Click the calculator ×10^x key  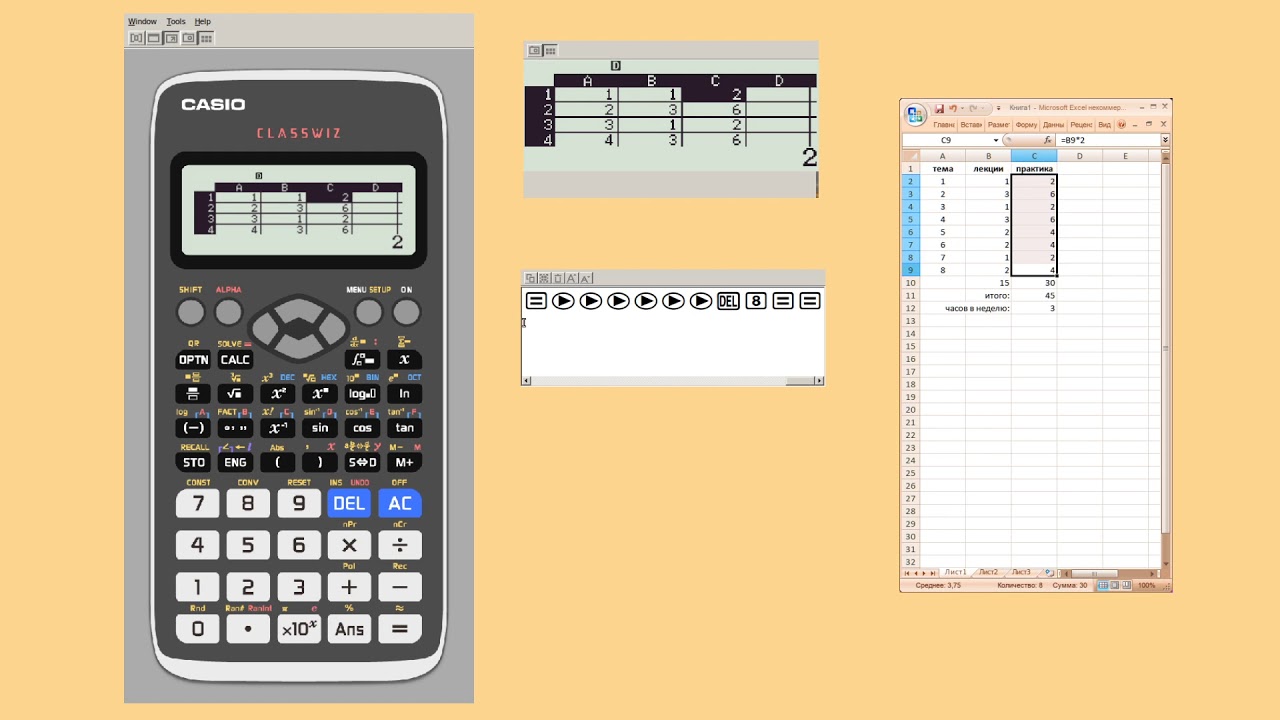point(299,629)
